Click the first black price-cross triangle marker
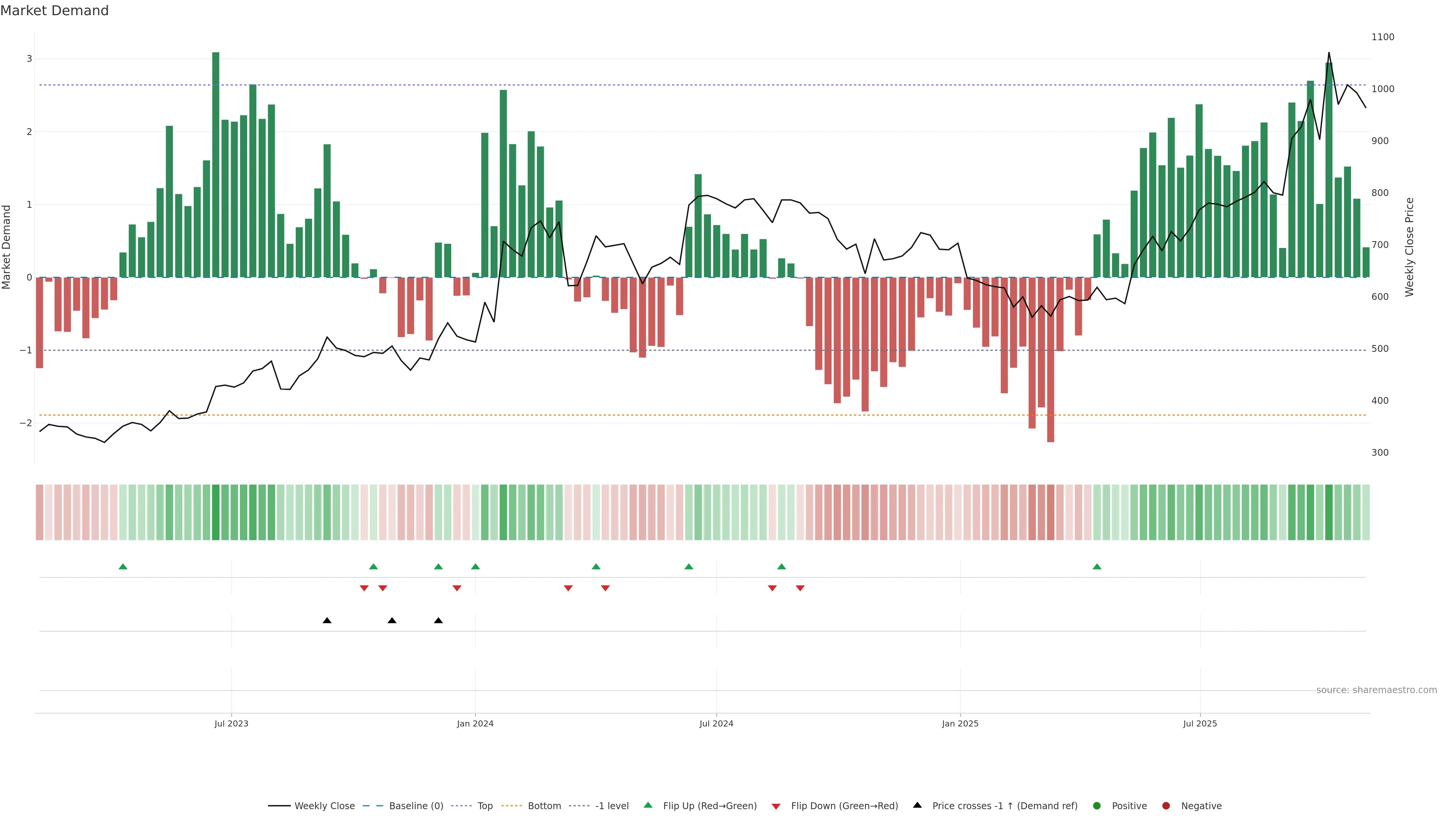Viewport: 1456px width, 819px height. (327, 621)
